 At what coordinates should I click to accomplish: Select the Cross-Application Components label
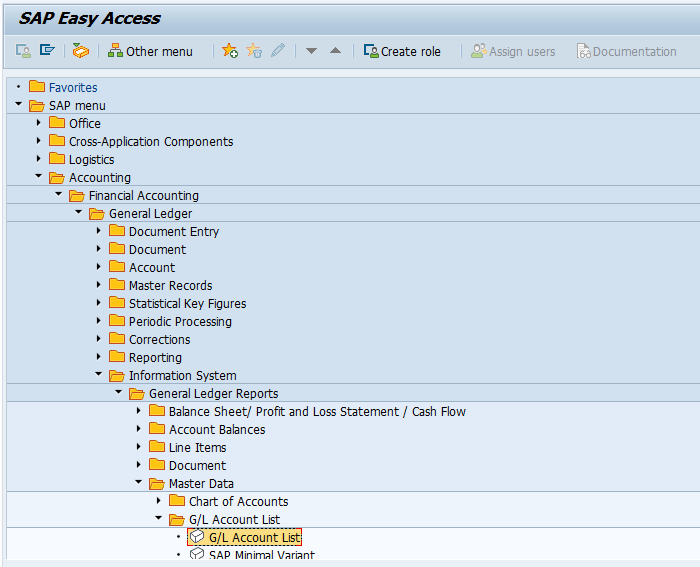(151, 142)
